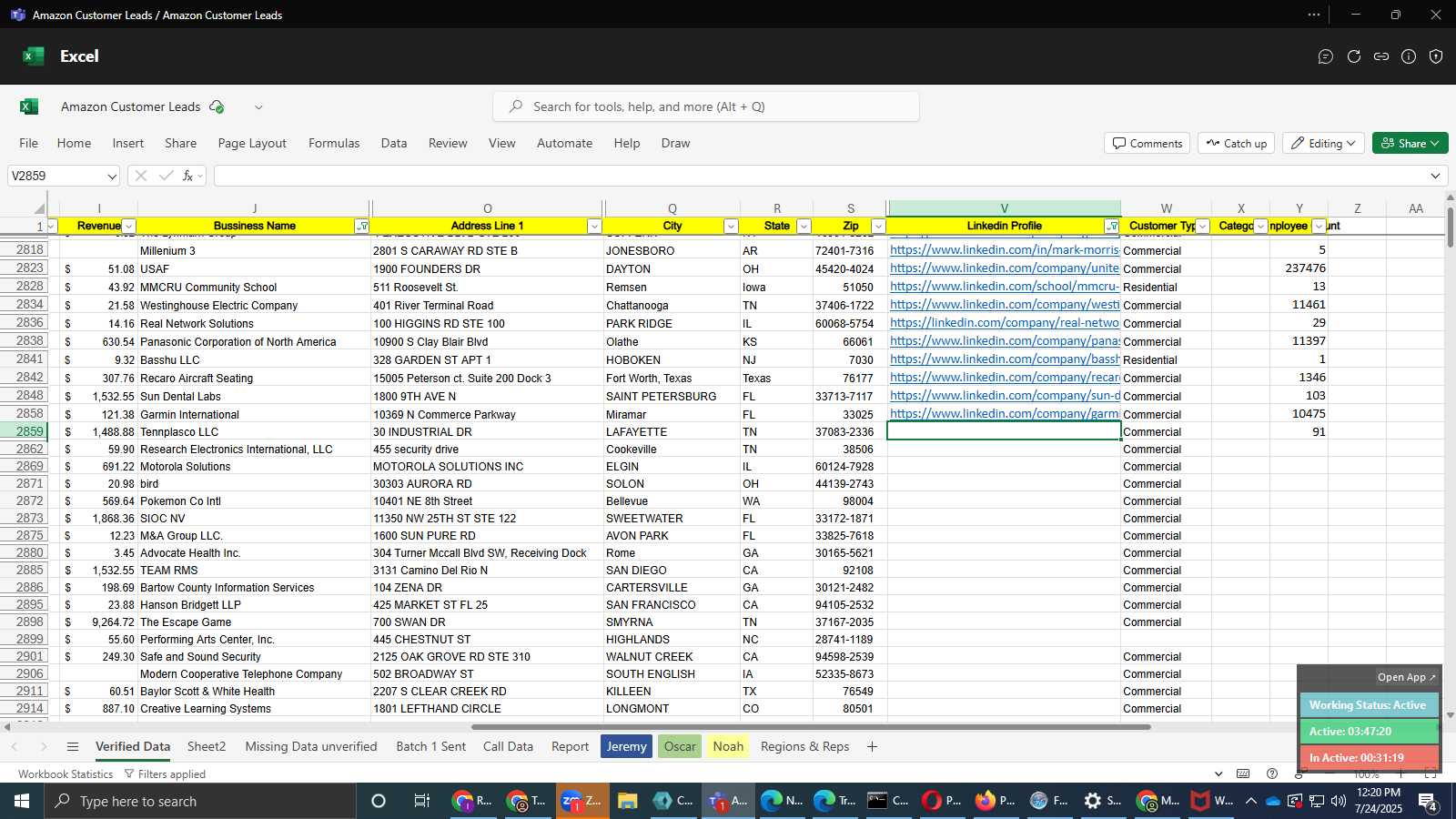1456x819 pixels.
Task: Switch to the Sheet2 tab
Action: click(207, 746)
